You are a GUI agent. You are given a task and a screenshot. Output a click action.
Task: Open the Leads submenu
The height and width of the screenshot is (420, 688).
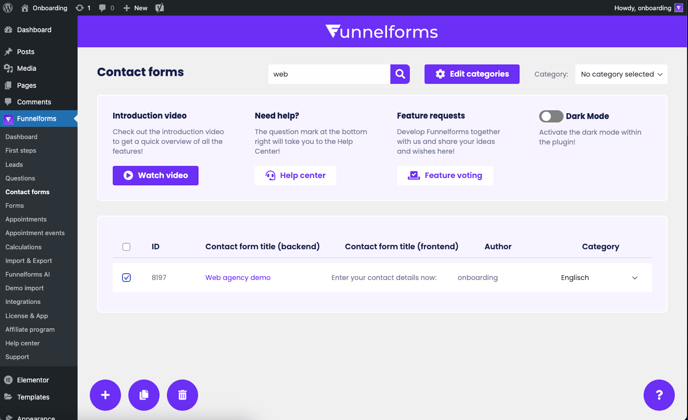(14, 165)
